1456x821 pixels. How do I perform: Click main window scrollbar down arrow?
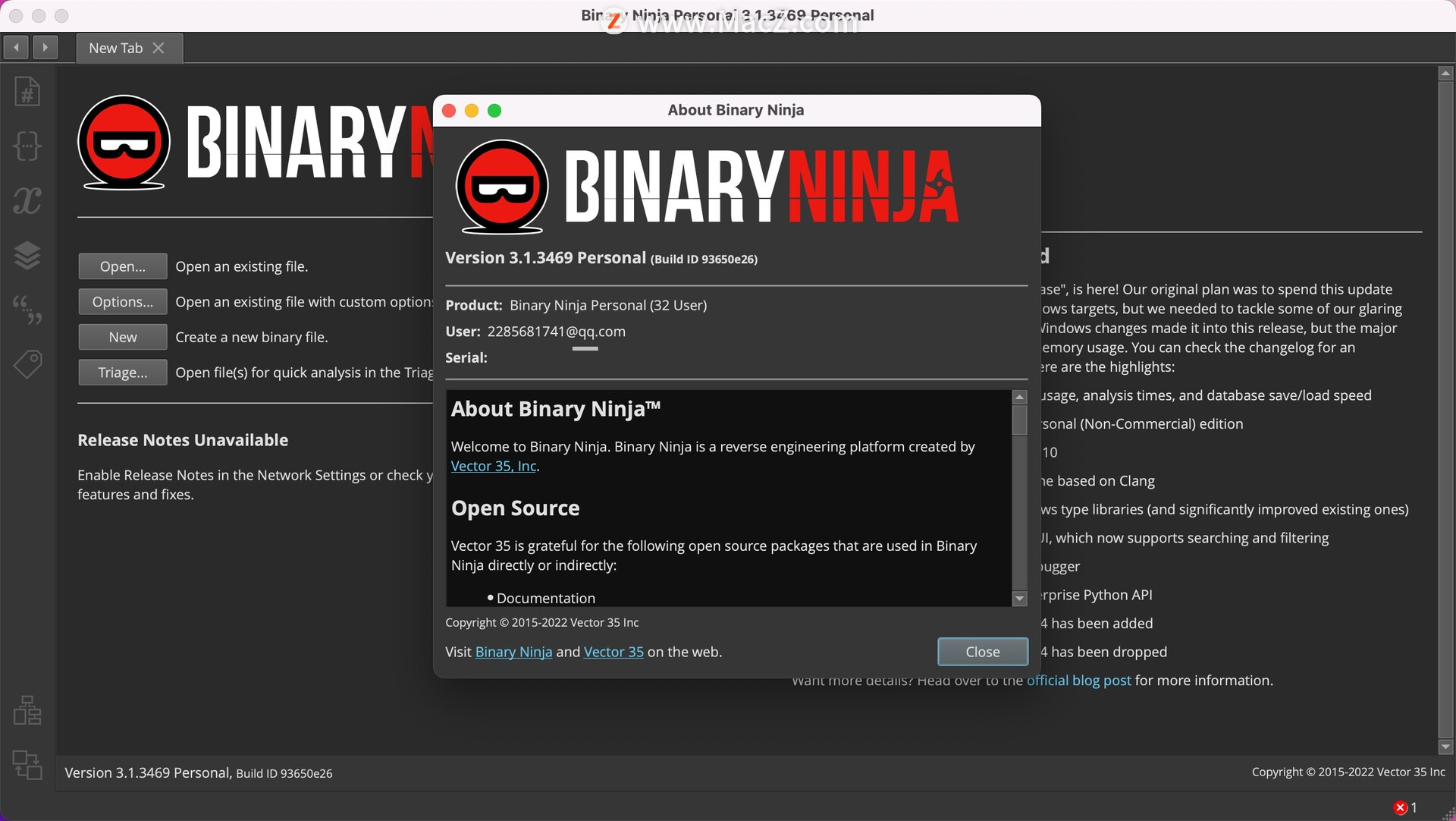point(1445,747)
